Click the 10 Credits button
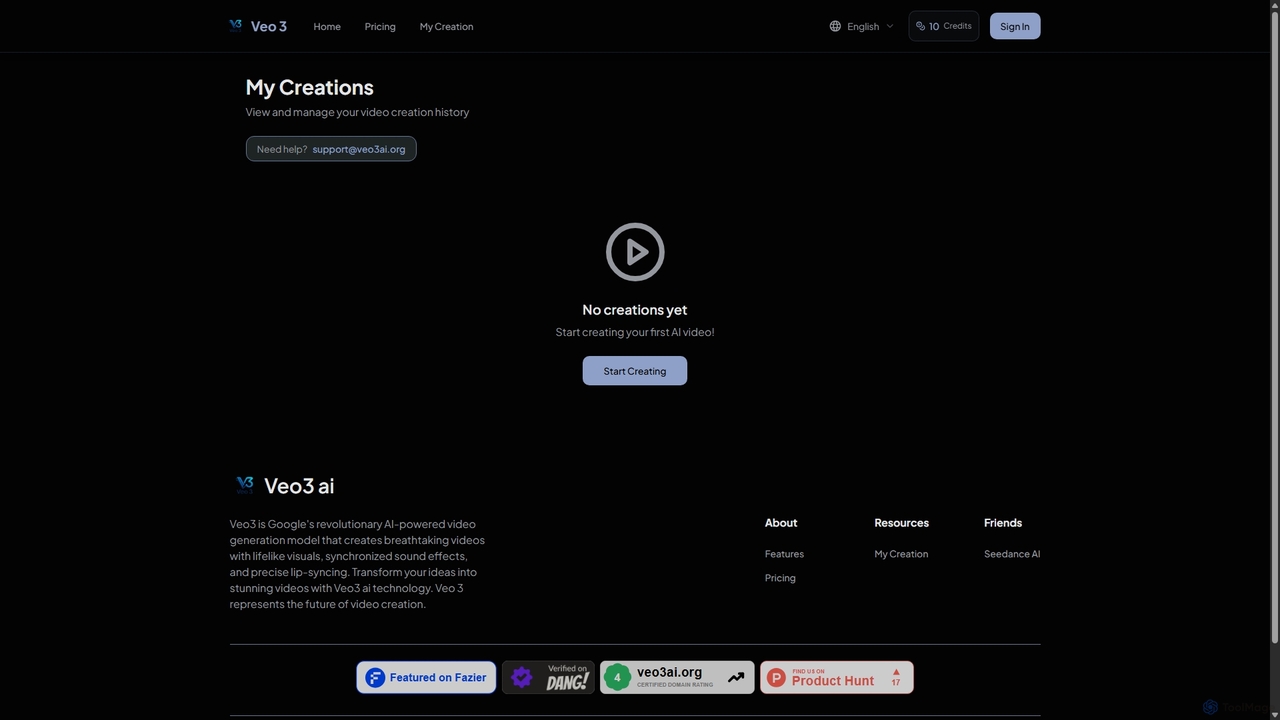1280x720 pixels. pos(944,26)
